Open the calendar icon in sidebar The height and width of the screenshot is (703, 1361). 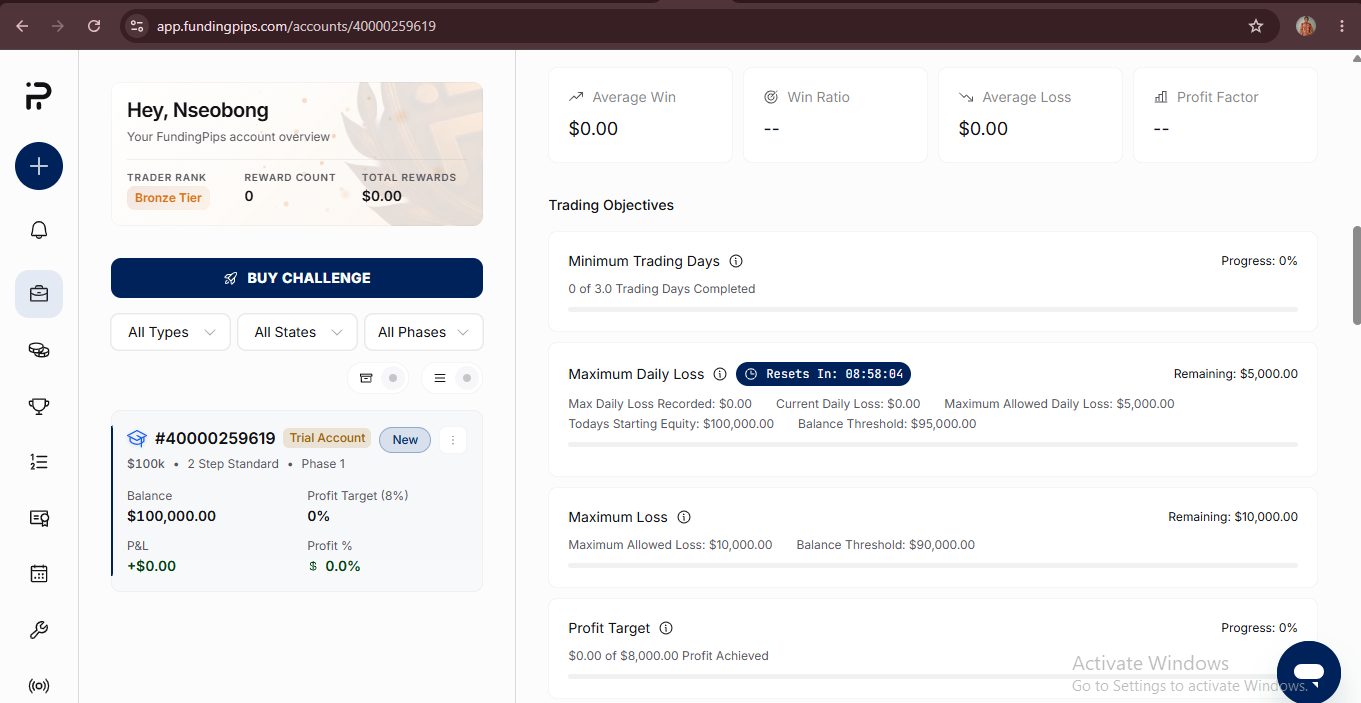[39, 574]
